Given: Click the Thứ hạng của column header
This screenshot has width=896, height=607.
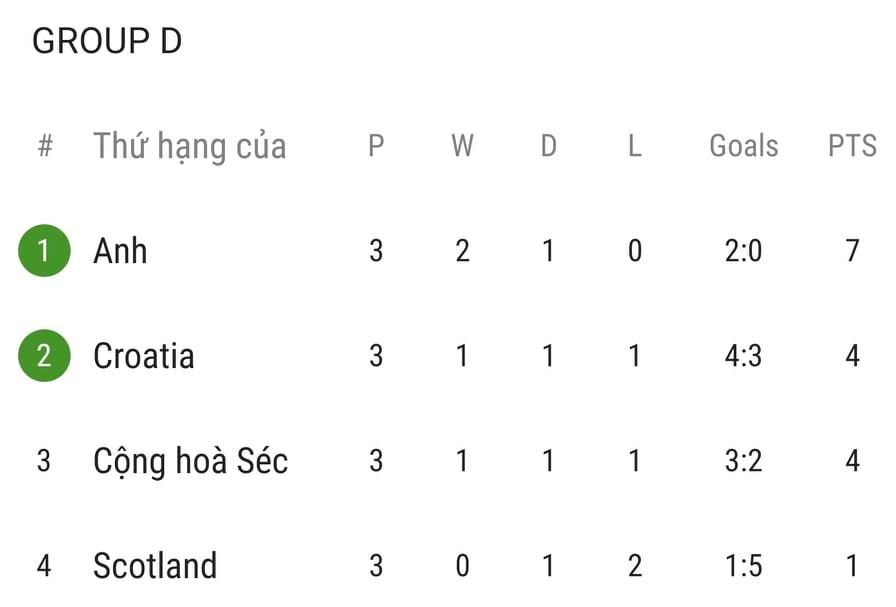Looking at the screenshot, I should click(190, 146).
